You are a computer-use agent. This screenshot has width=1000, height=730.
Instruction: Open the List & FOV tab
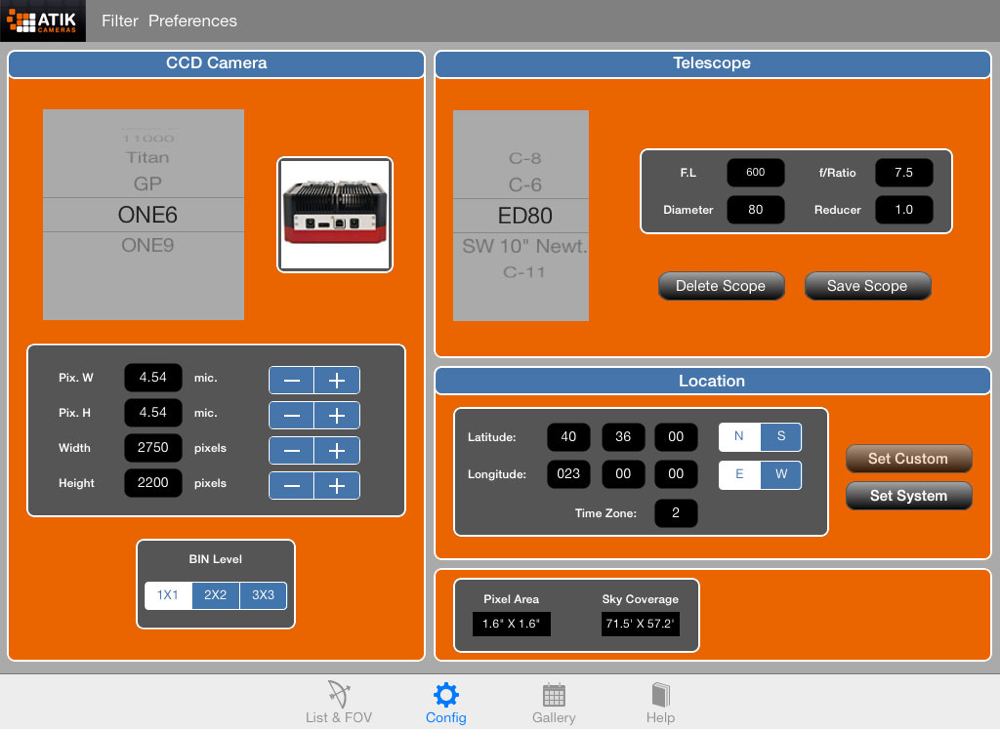(339, 702)
